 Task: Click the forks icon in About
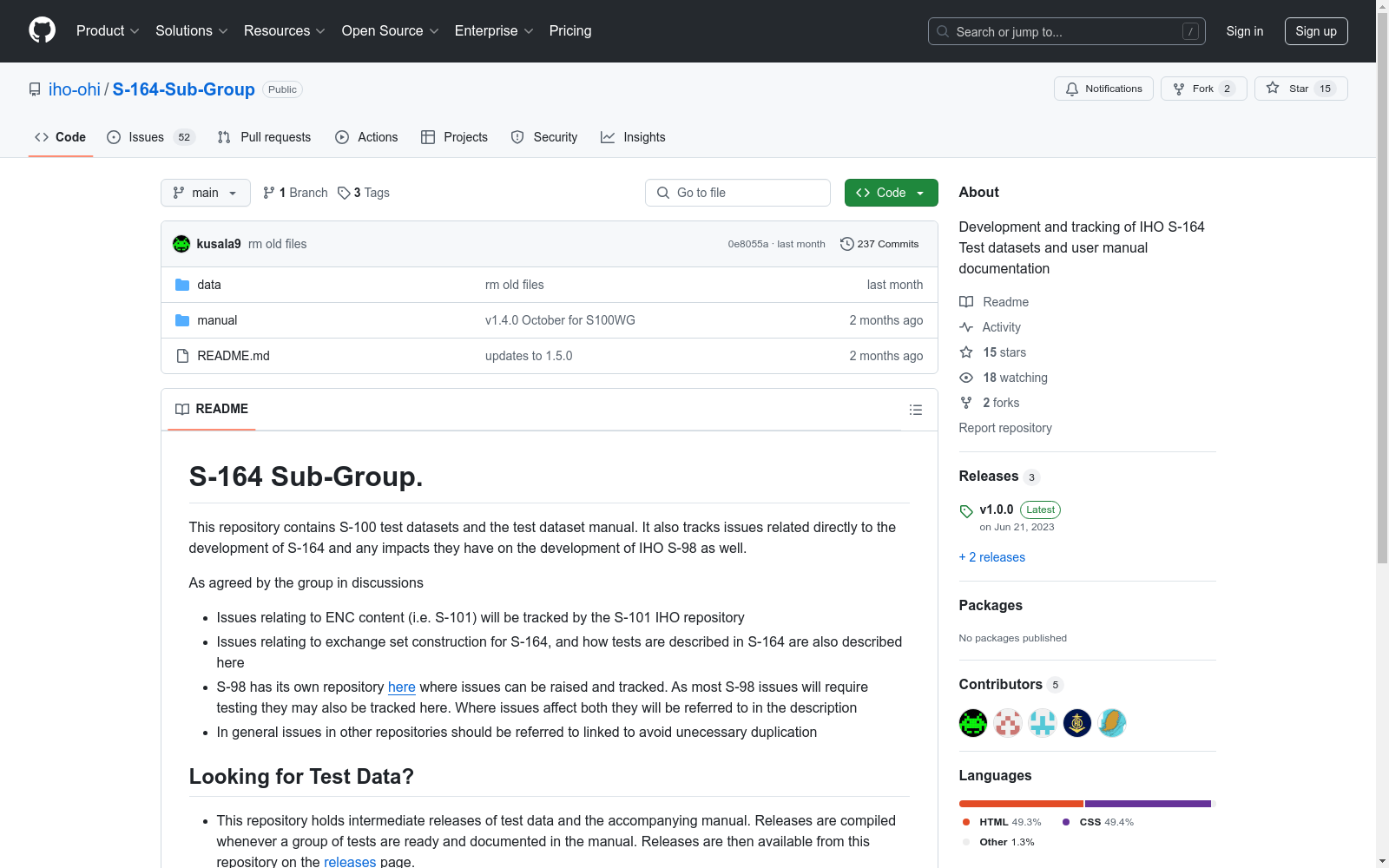(966, 403)
